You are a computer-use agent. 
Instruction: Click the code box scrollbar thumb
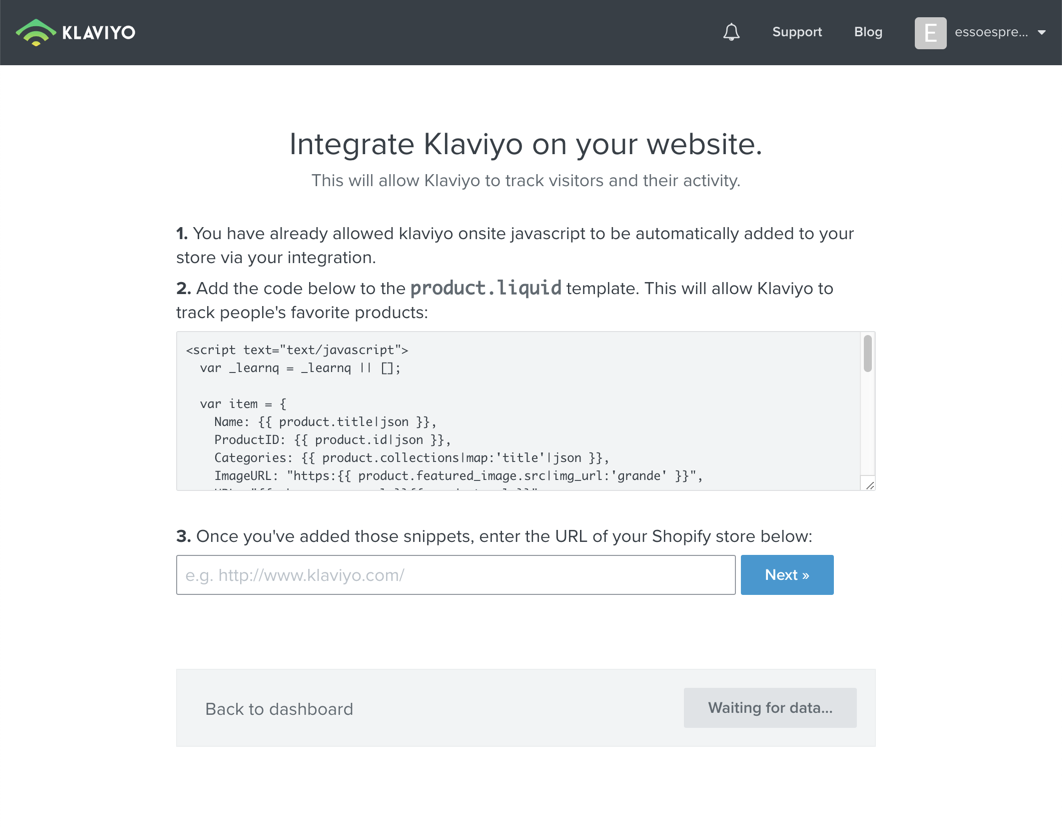click(x=868, y=354)
